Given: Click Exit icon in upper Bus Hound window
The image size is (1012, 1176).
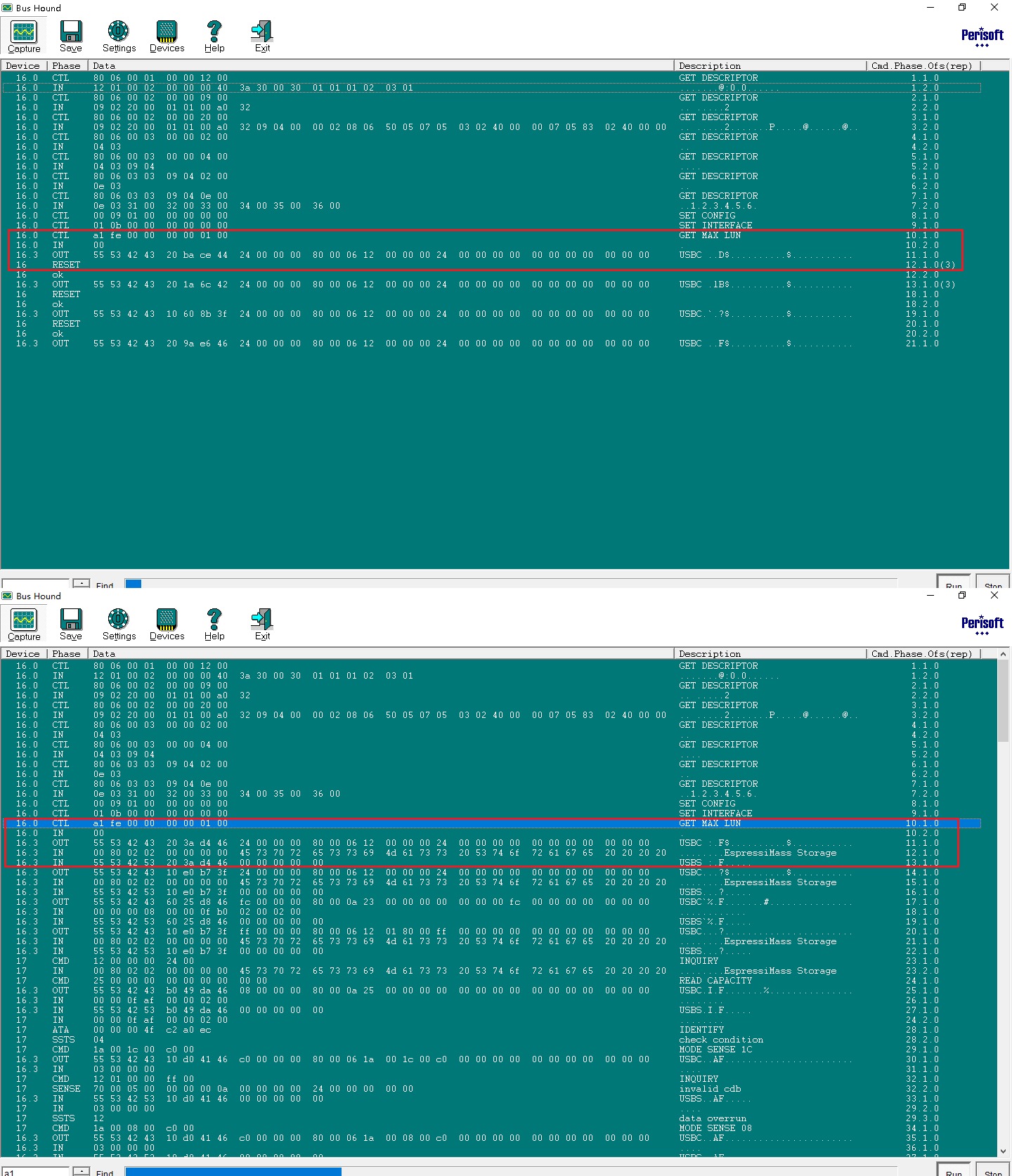Looking at the screenshot, I should coord(262,37).
